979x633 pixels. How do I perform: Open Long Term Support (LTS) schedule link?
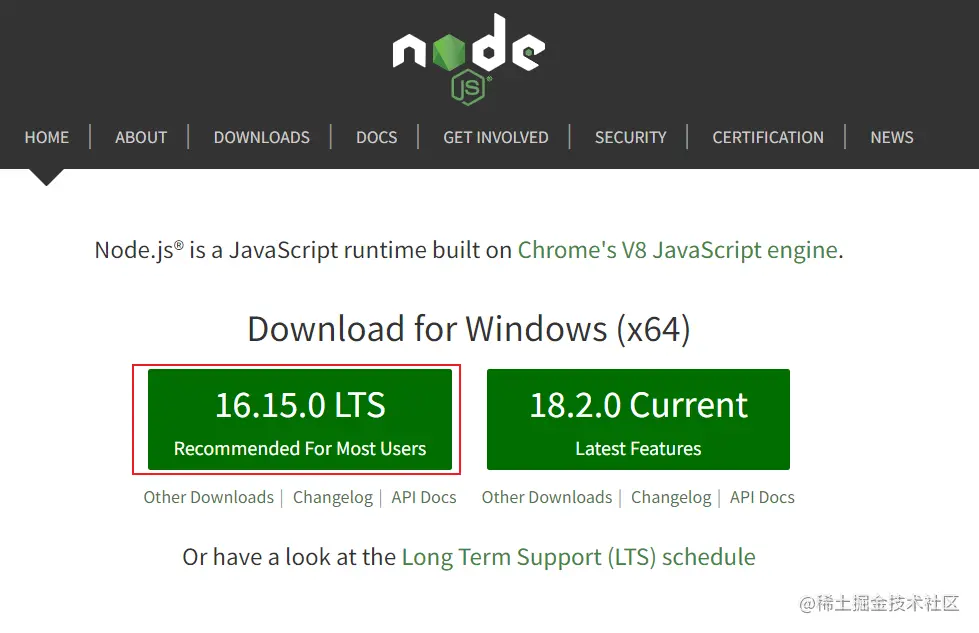[579, 557]
